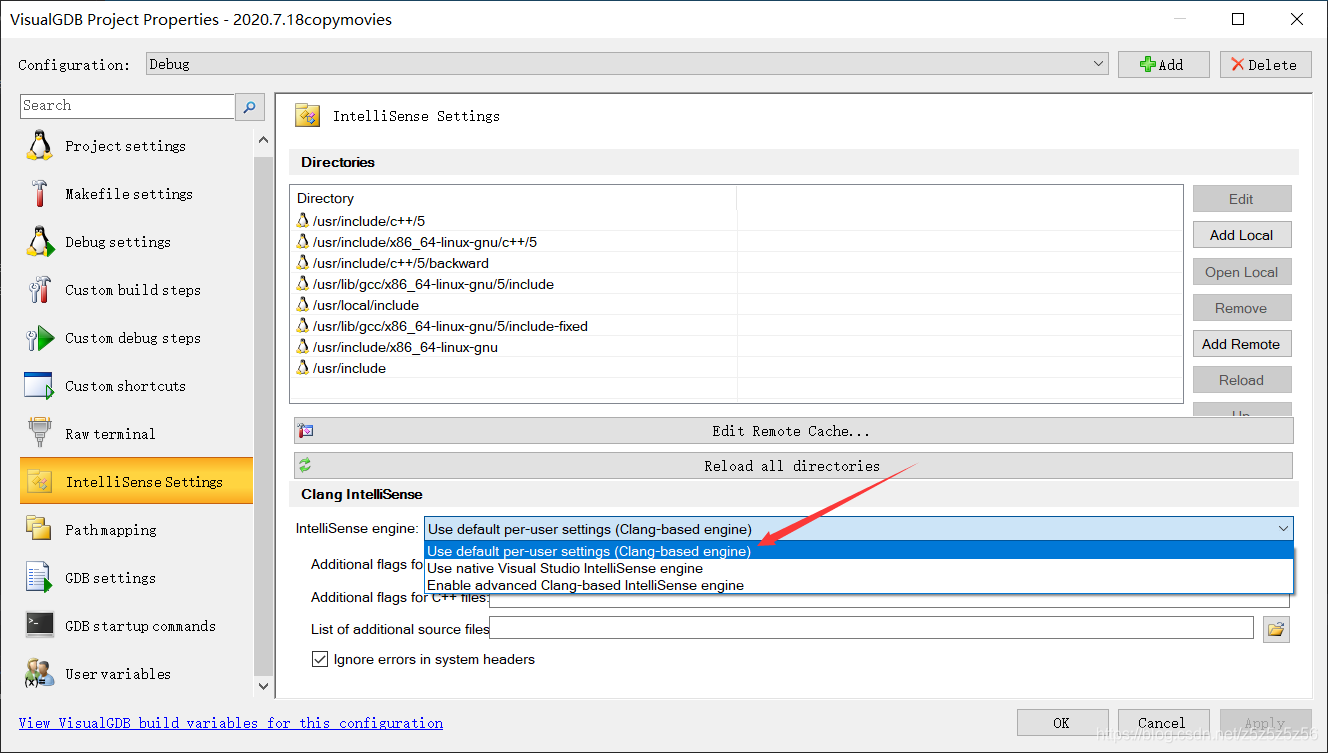Click into the sidebar Search field
Viewport: 1328px width, 753px height.
click(x=127, y=106)
